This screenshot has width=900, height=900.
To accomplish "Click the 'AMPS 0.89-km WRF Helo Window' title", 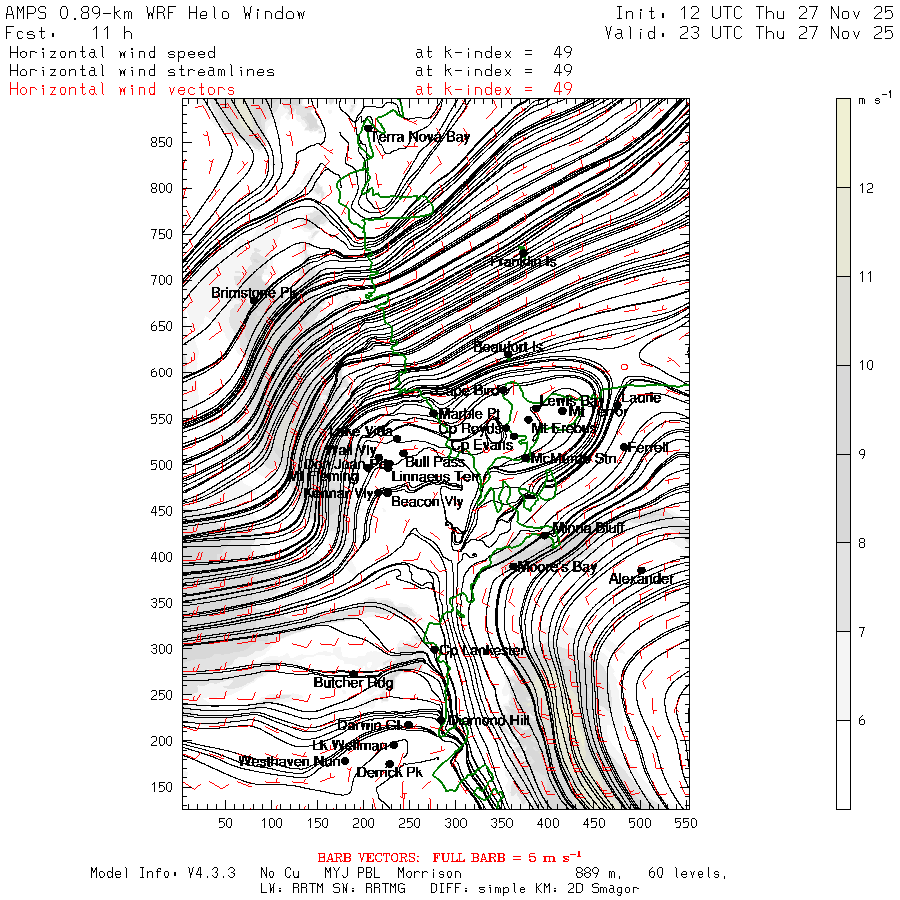I will coord(155,13).
